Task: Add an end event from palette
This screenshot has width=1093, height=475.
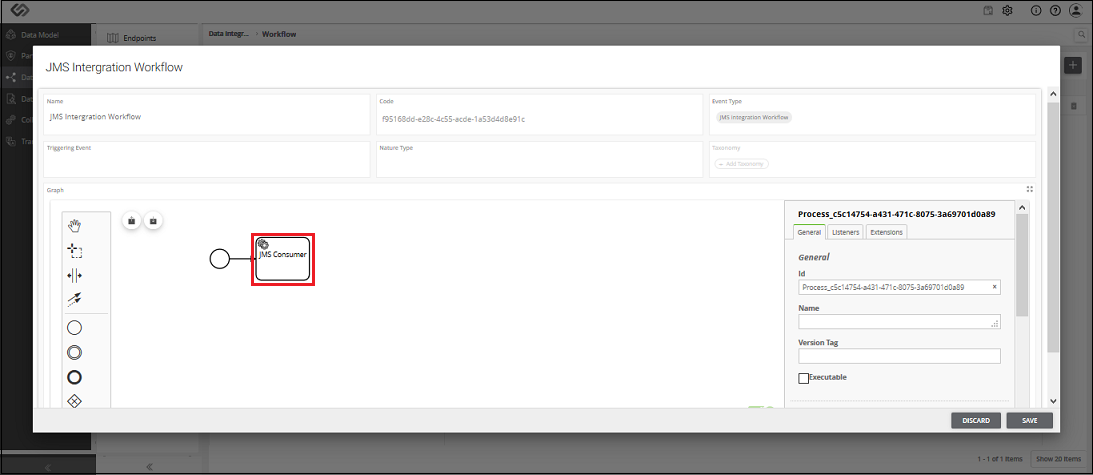Action: click(75, 377)
